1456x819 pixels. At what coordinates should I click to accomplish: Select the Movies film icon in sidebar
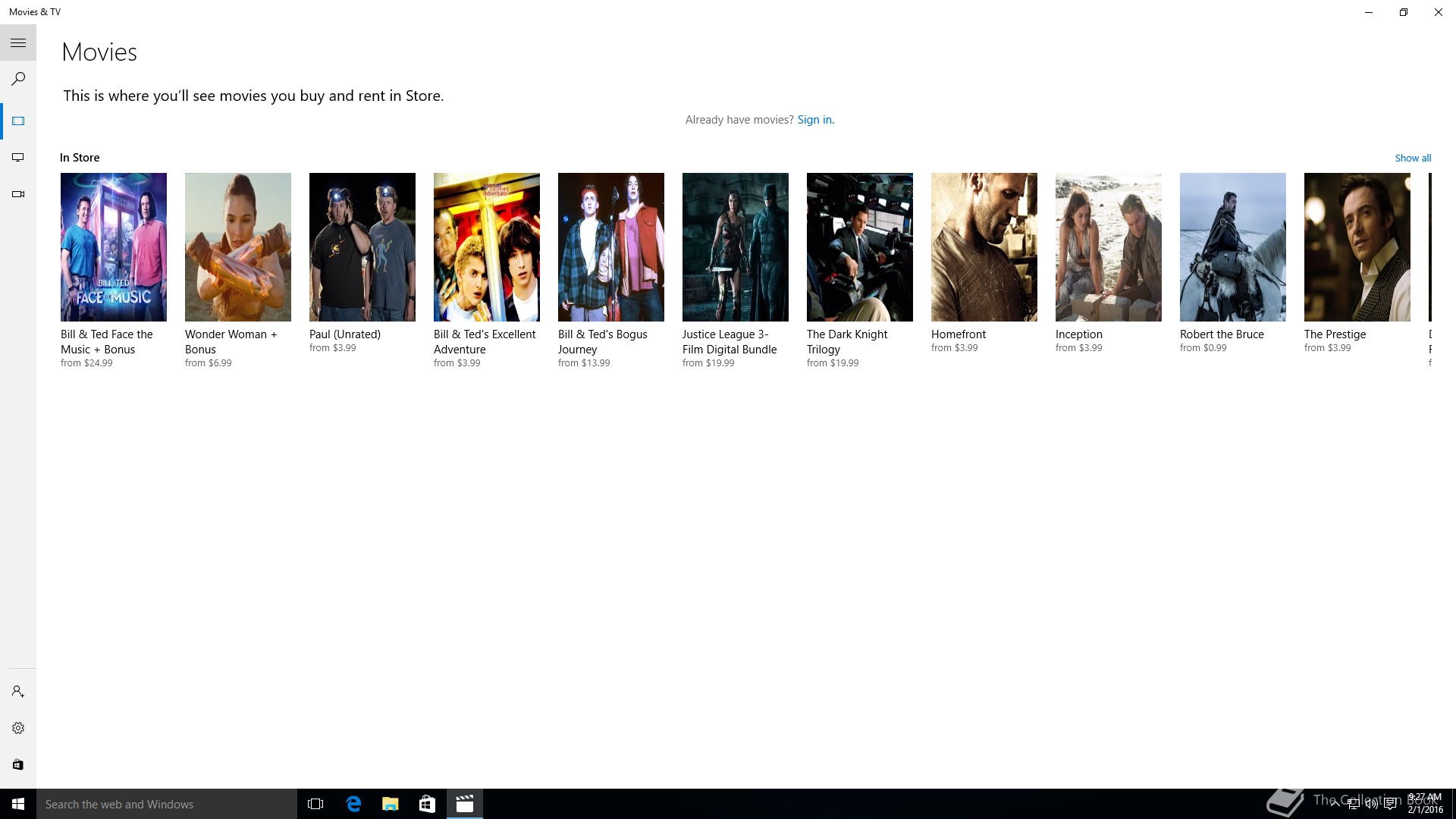click(x=18, y=121)
